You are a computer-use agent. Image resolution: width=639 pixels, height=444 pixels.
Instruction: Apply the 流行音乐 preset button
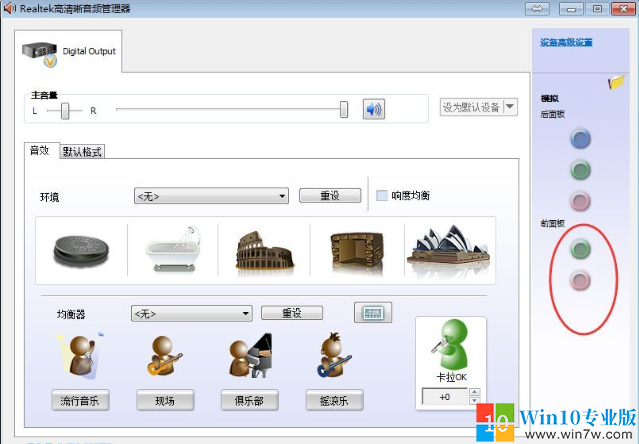pos(80,400)
